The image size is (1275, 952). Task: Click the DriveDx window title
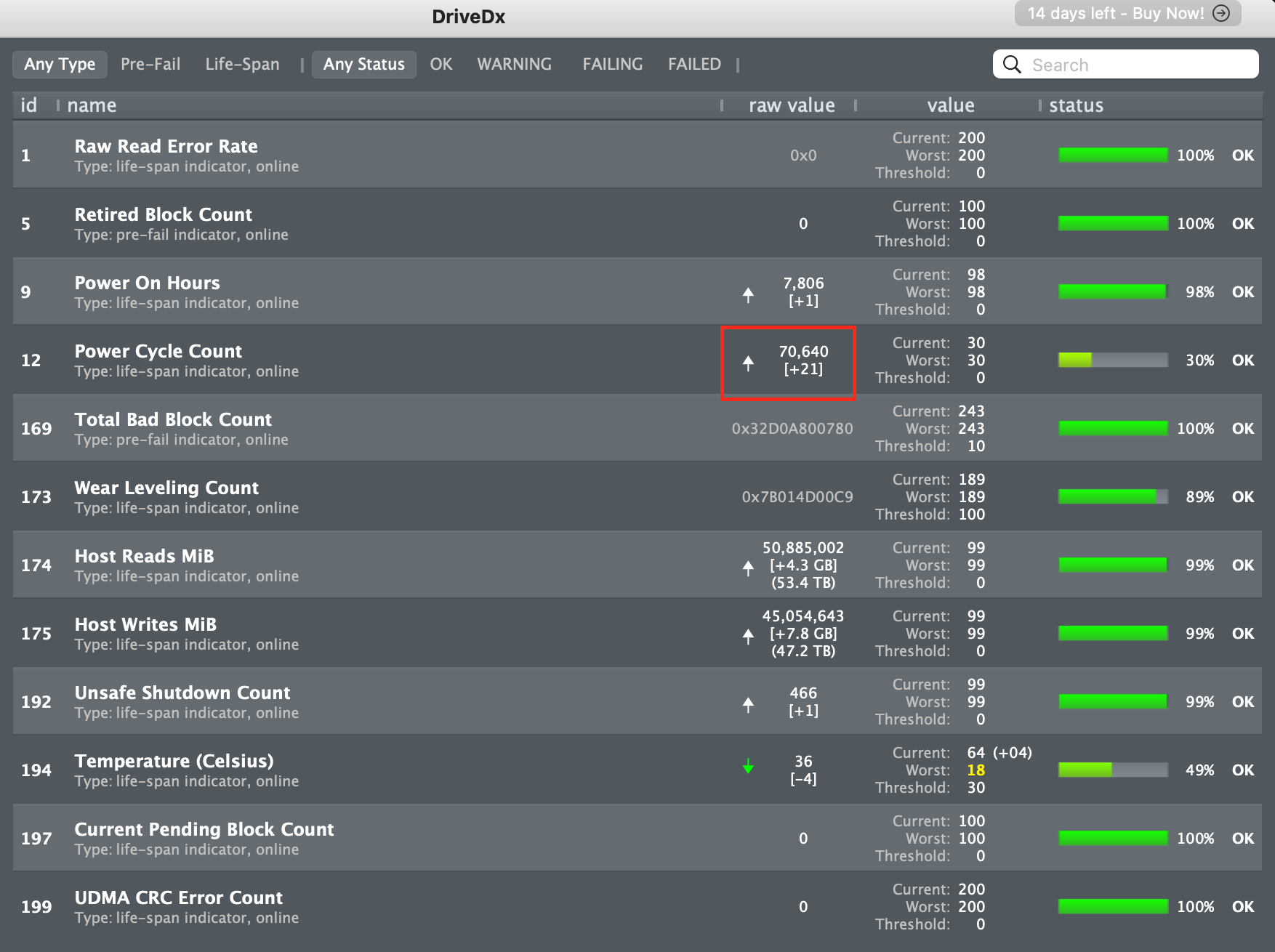468,16
